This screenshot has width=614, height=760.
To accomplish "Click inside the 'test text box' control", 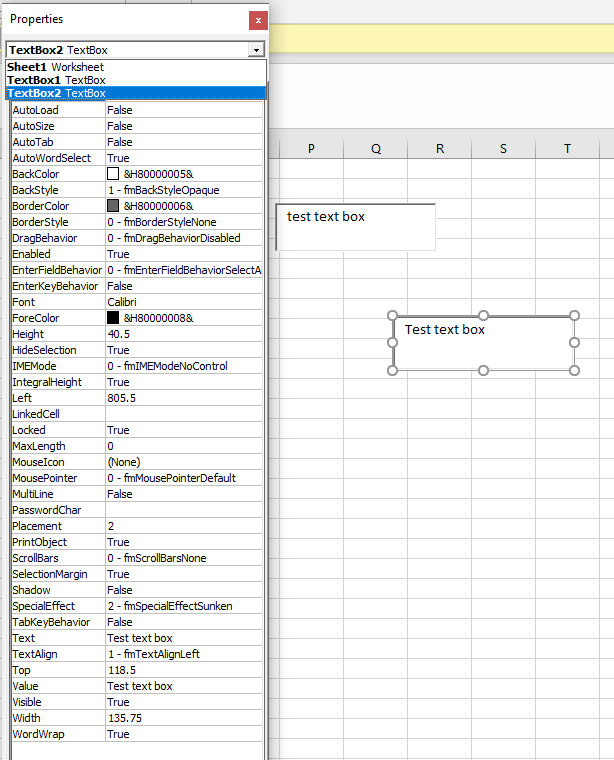I will [356, 227].
